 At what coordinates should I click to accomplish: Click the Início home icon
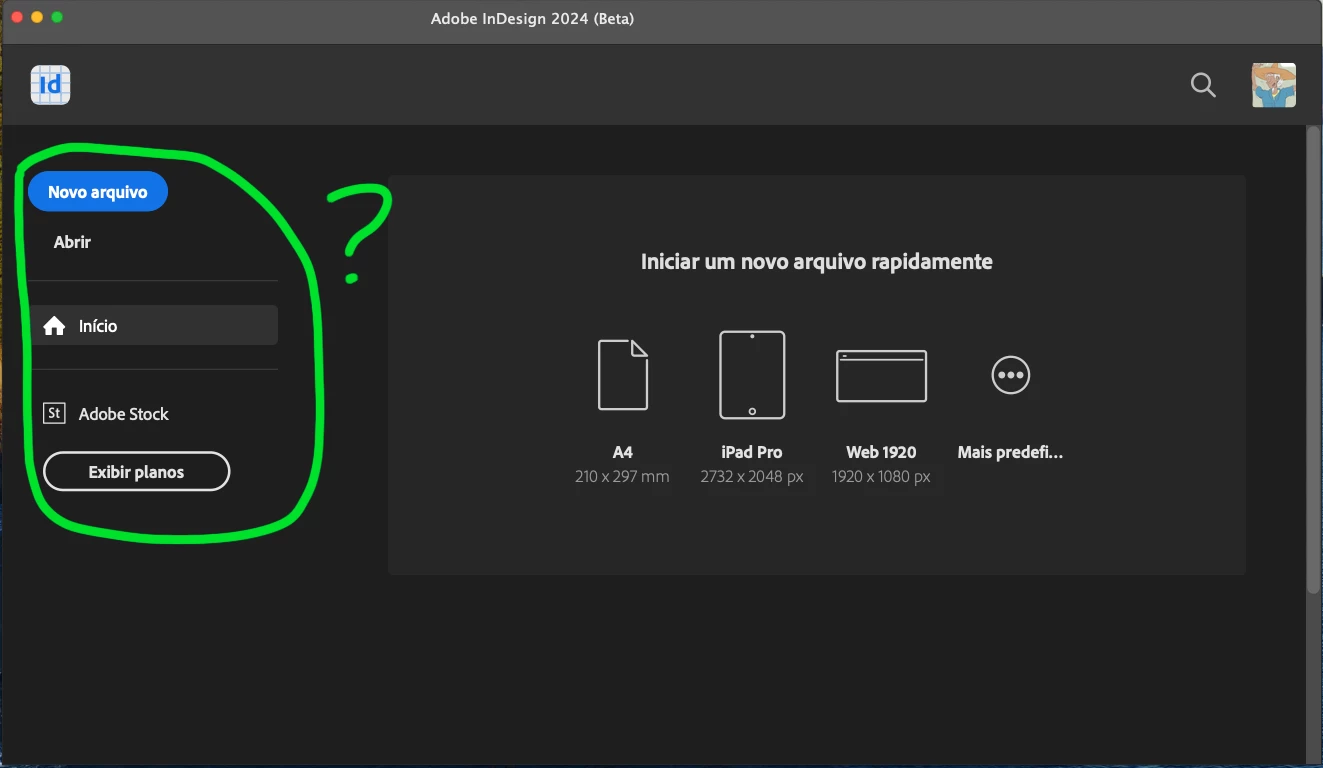pos(54,326)
